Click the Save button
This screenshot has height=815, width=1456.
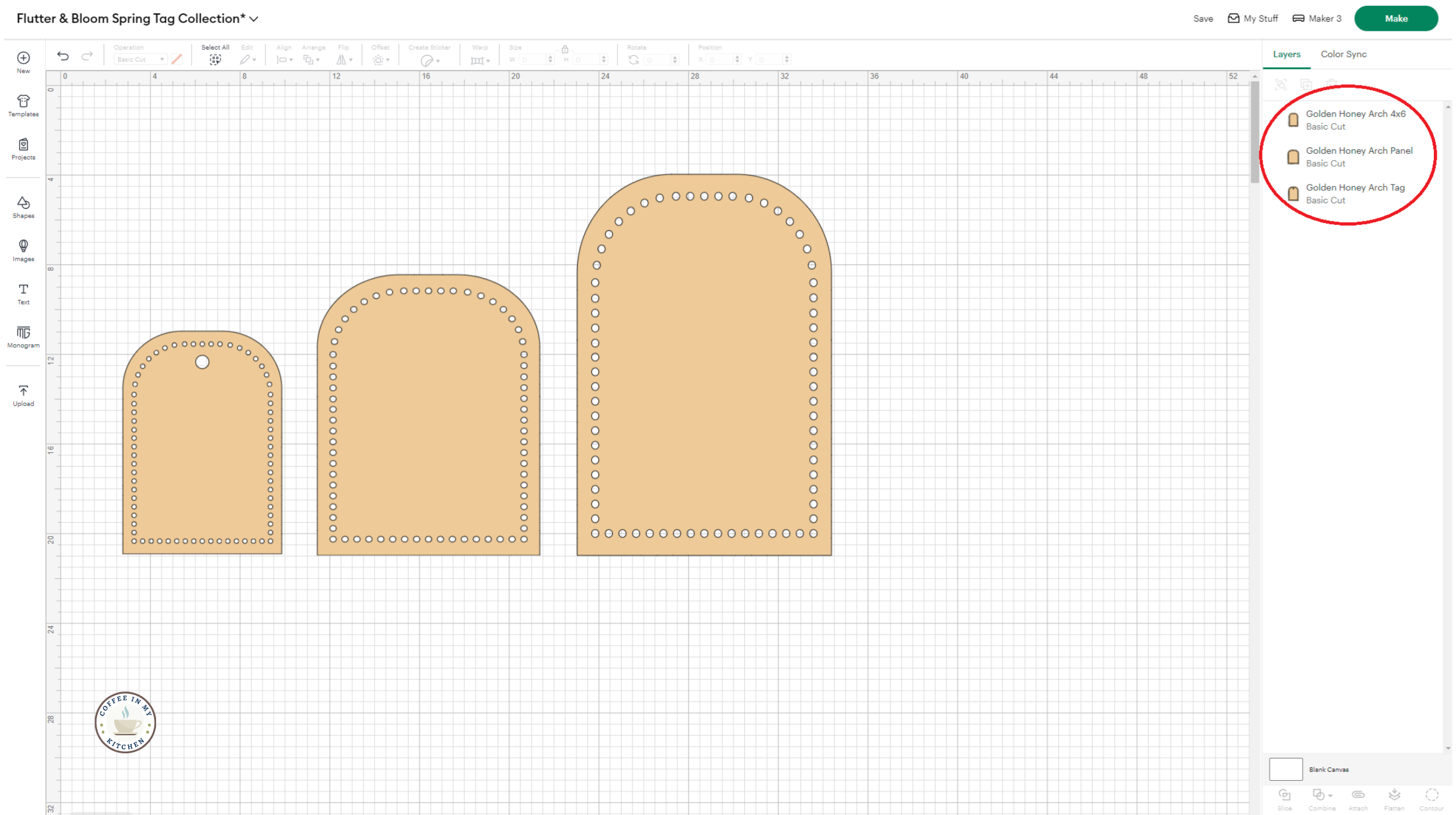1203,19
